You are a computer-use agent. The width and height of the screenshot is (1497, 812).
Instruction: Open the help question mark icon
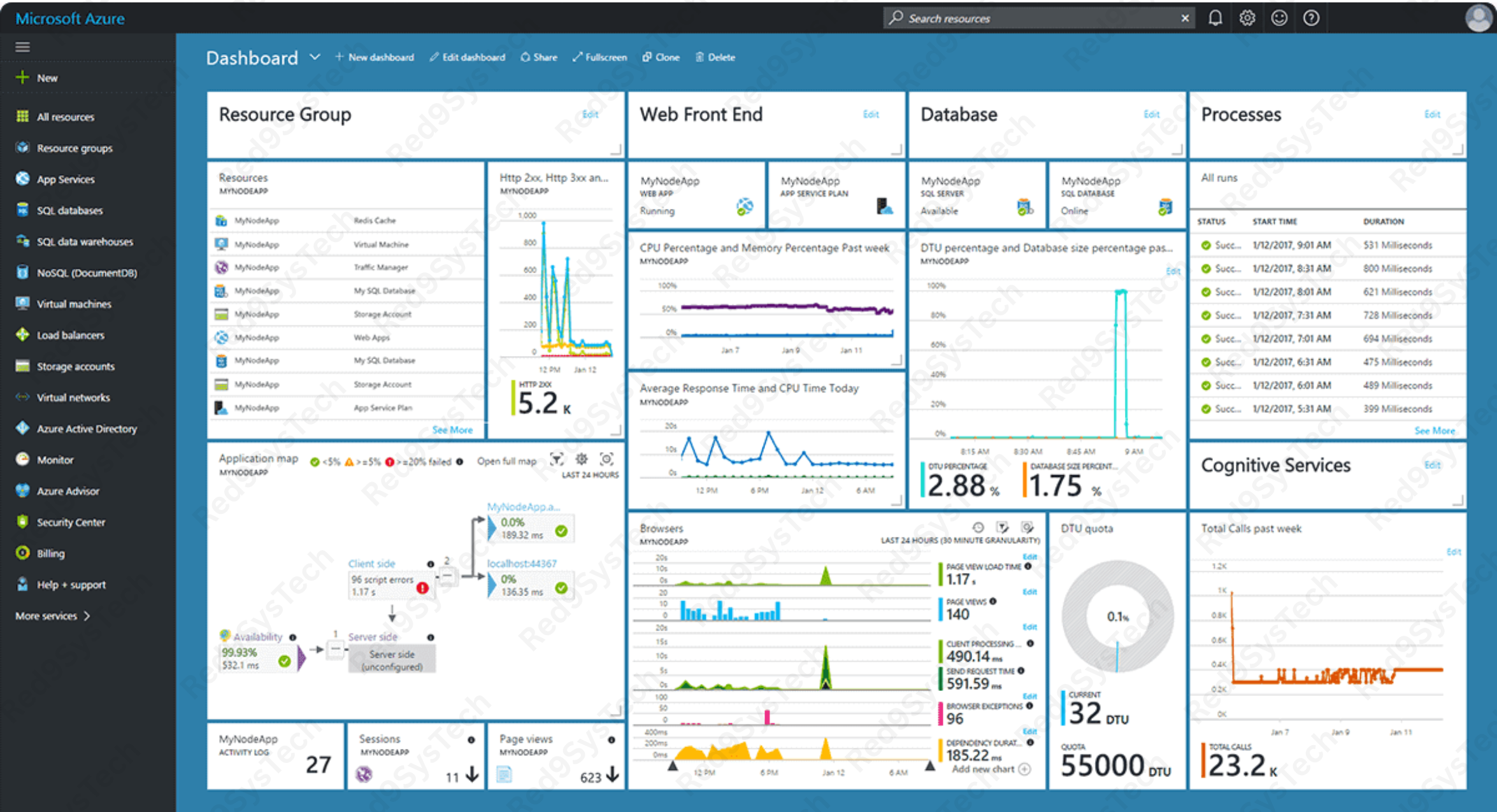pos(1310,18)
